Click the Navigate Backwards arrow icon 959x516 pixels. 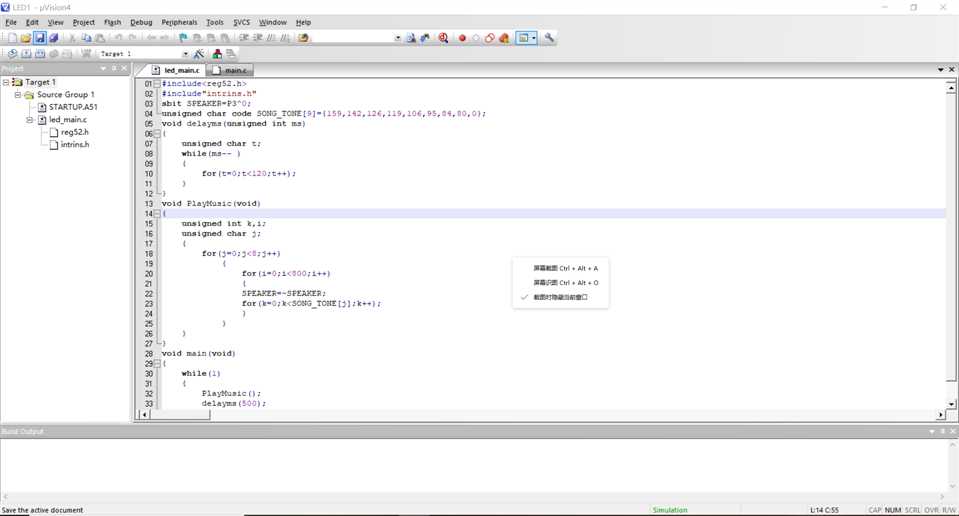click(x=151, y=38)
